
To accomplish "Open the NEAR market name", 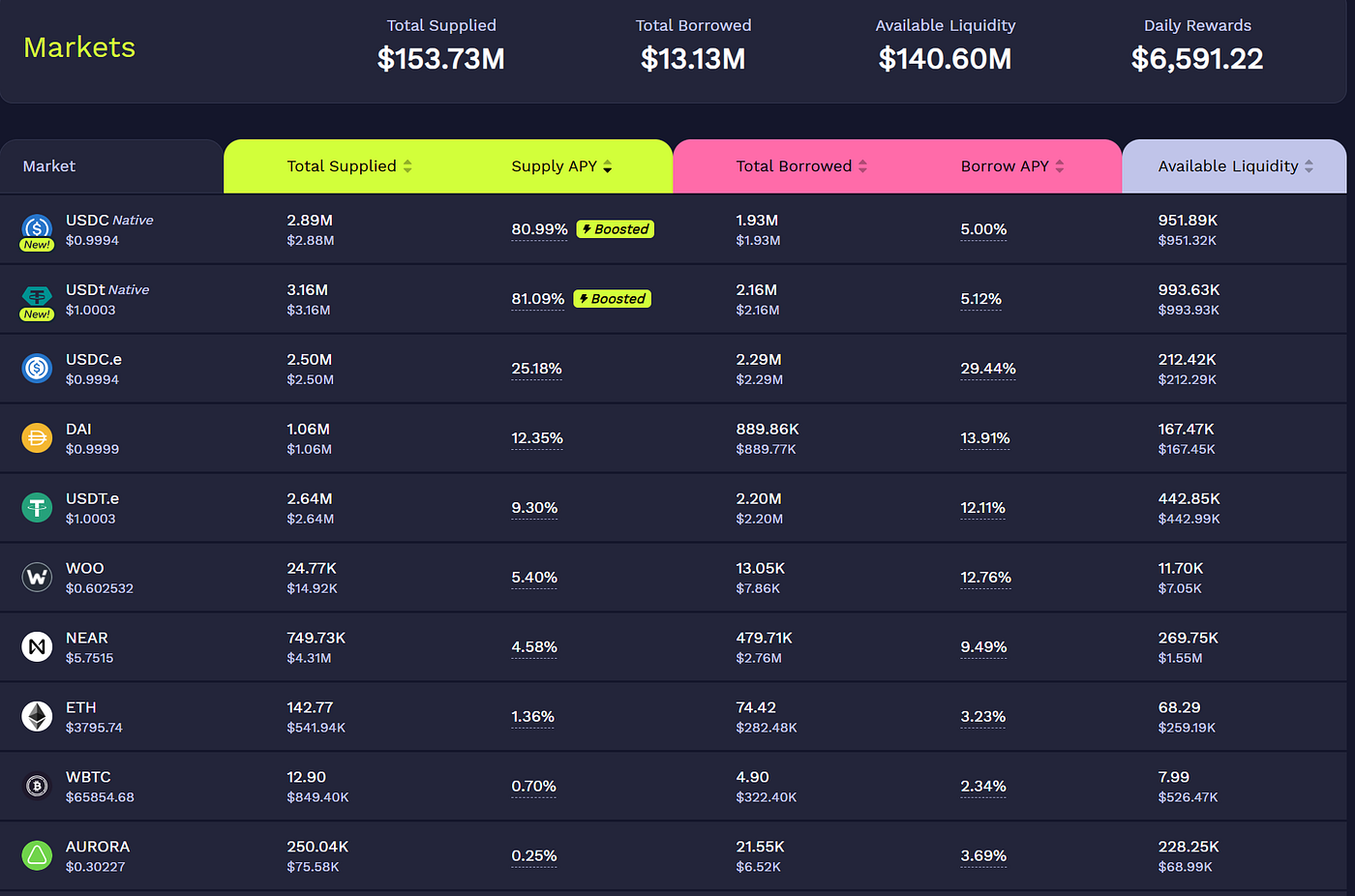I will coord(87,639).
